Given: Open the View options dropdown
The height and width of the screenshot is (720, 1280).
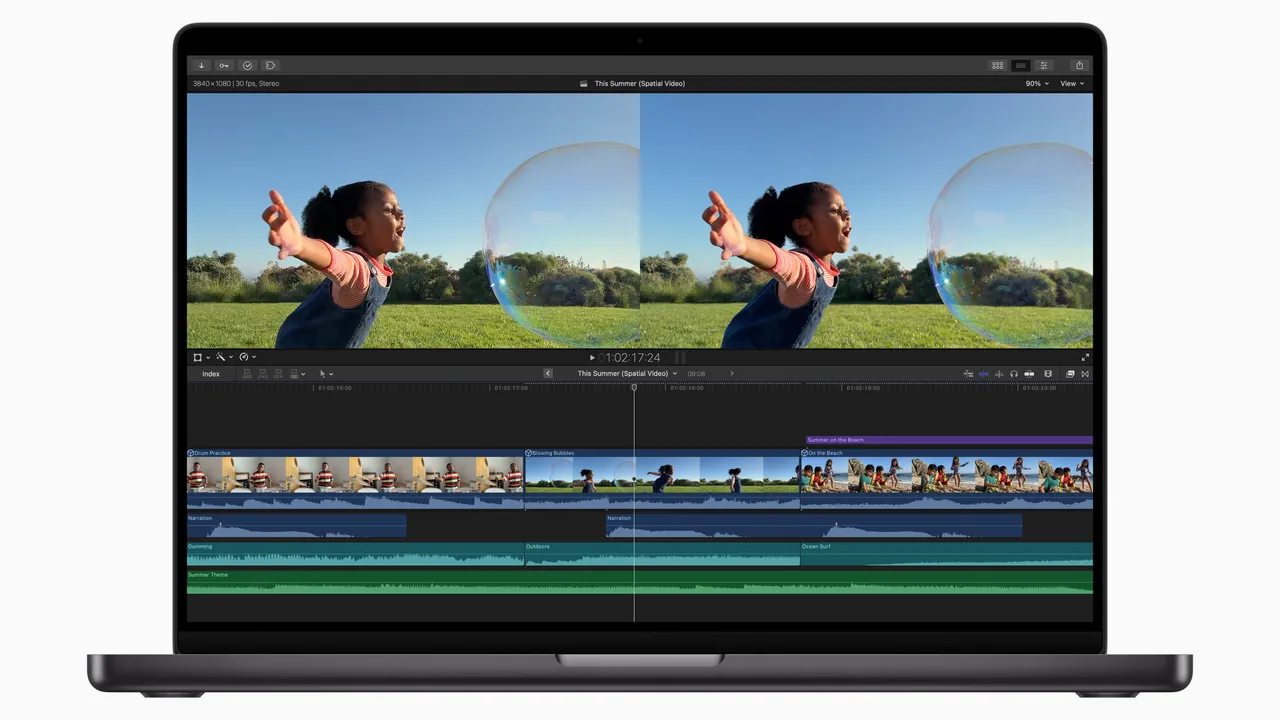Looking at the screenshot, I should pos(1069,83).
